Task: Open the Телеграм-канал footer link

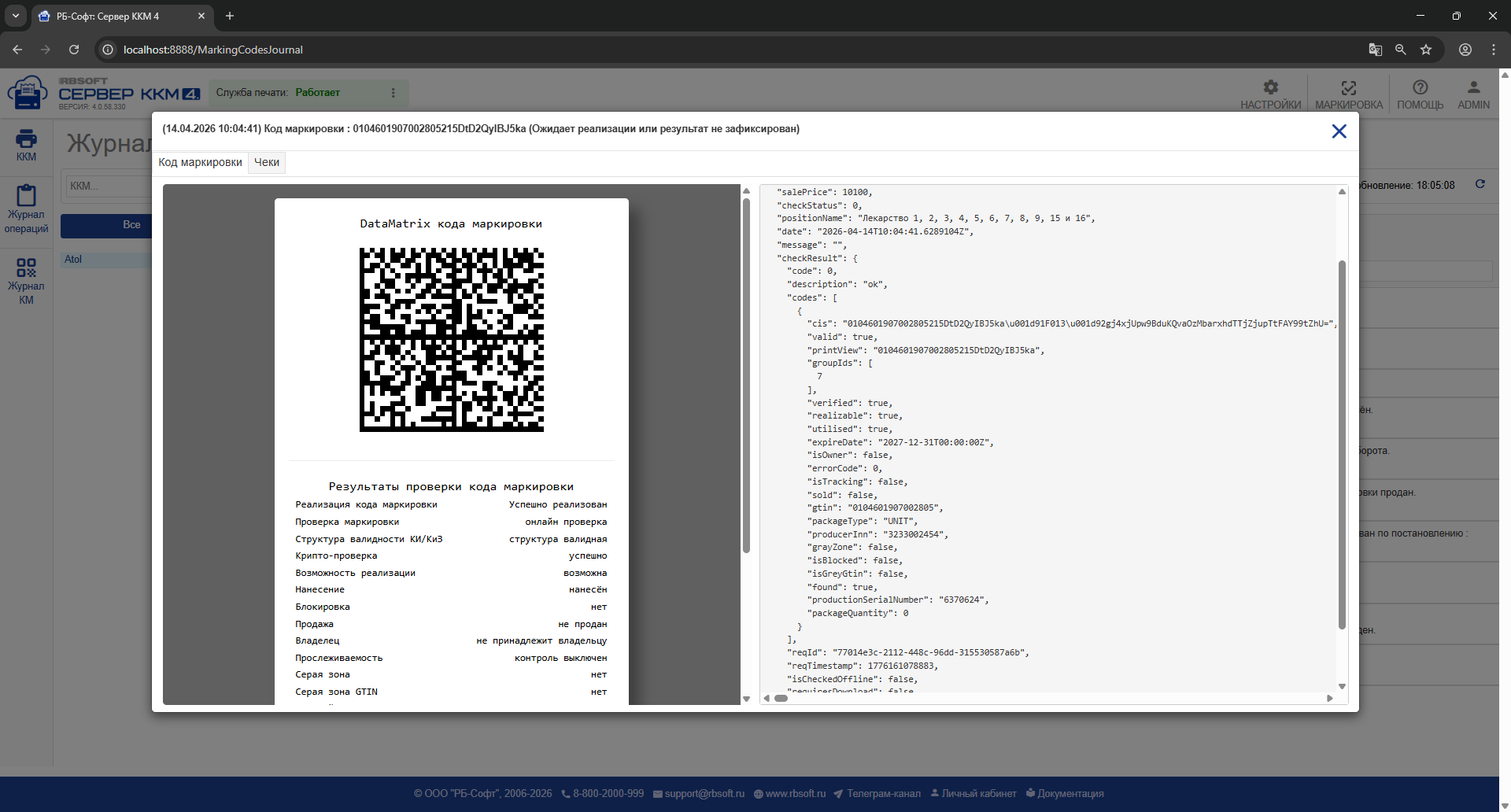Action: pos(877,793)
